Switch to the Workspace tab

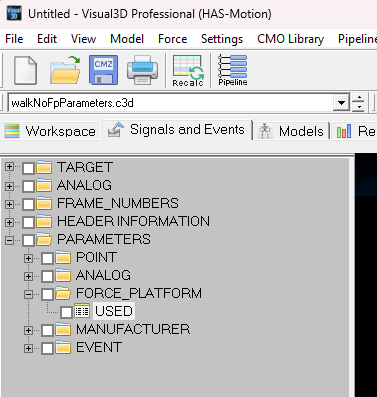[51, 131]
